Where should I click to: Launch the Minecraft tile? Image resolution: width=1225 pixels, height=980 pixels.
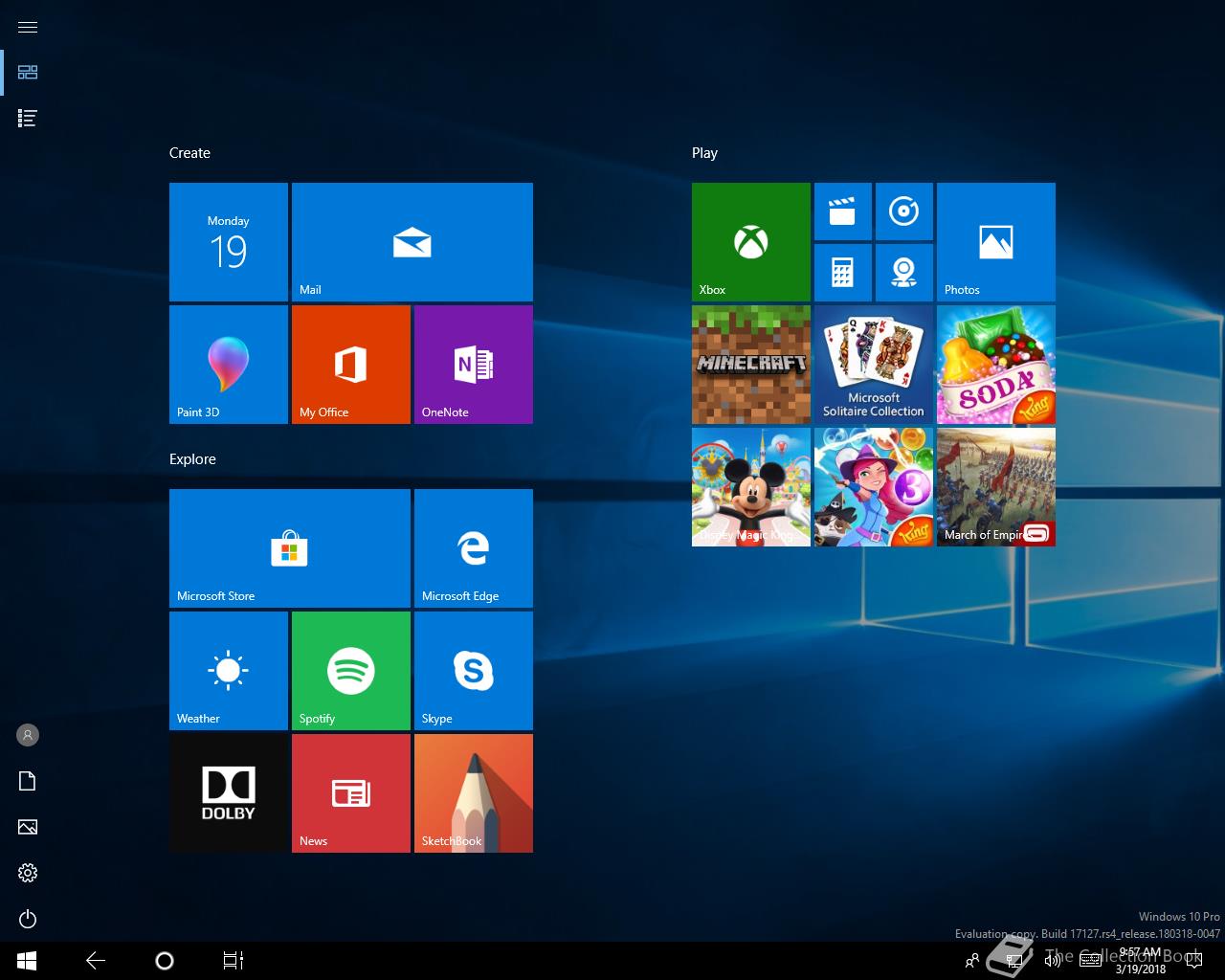[751, 365]
